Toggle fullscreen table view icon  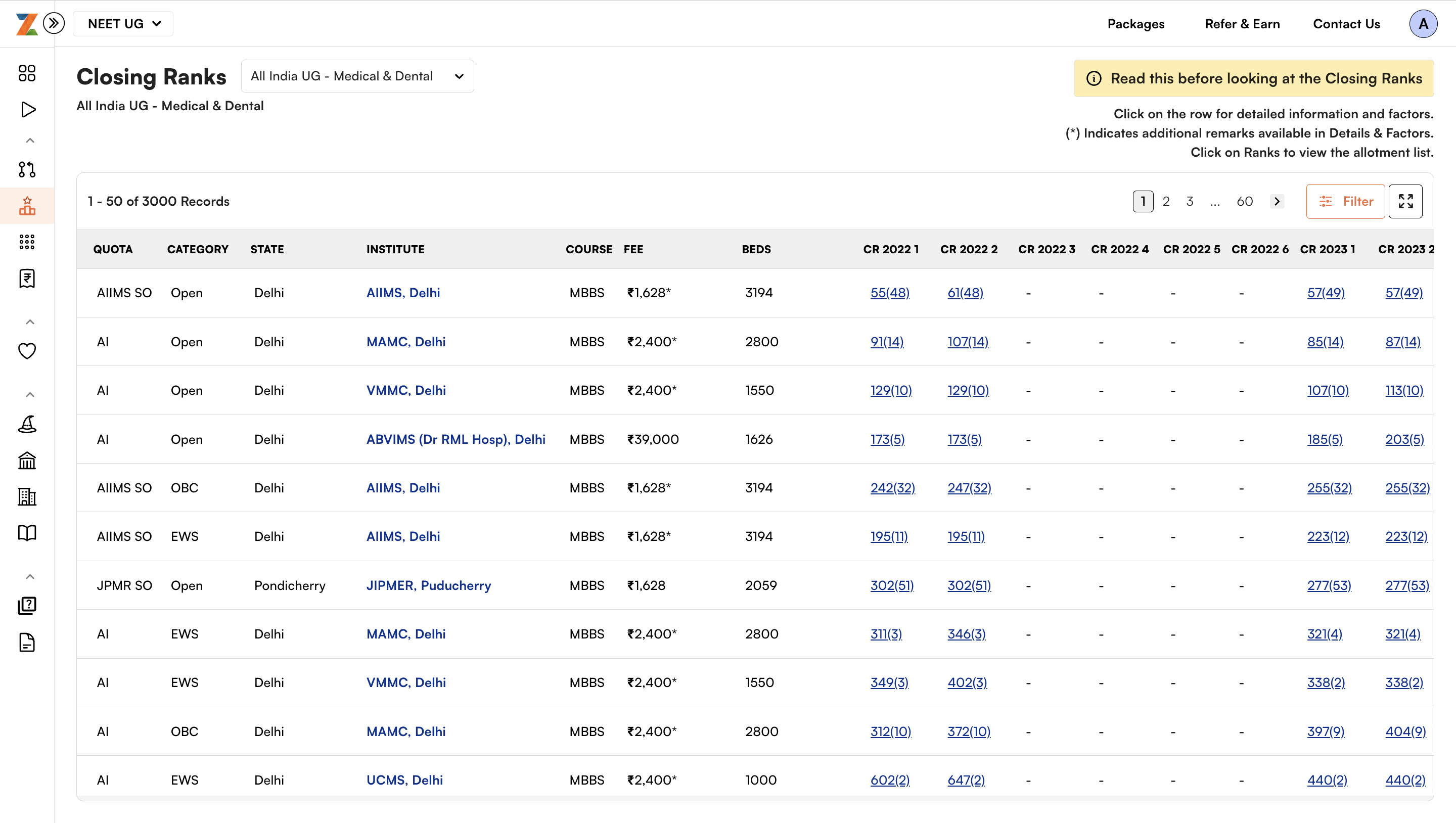[x=1405, y=201]
